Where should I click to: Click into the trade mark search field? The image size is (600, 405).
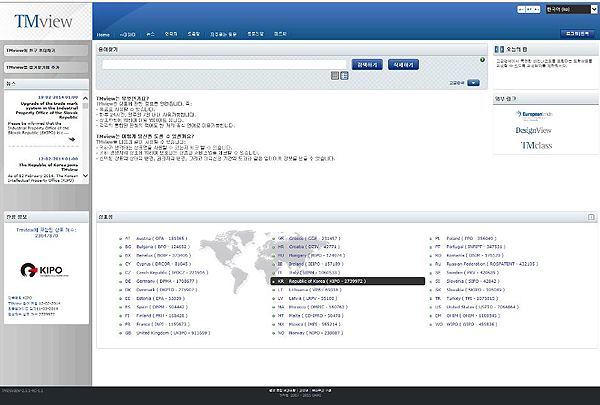224,65
